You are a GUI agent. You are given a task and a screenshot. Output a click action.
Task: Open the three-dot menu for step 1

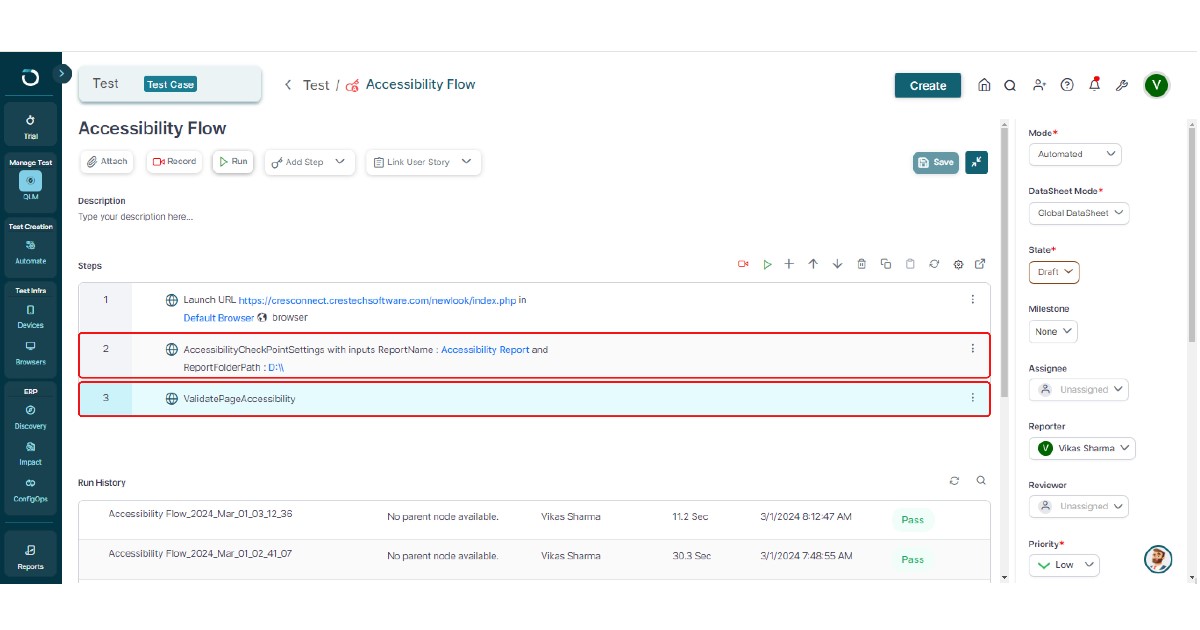click(x=972, y=299)
